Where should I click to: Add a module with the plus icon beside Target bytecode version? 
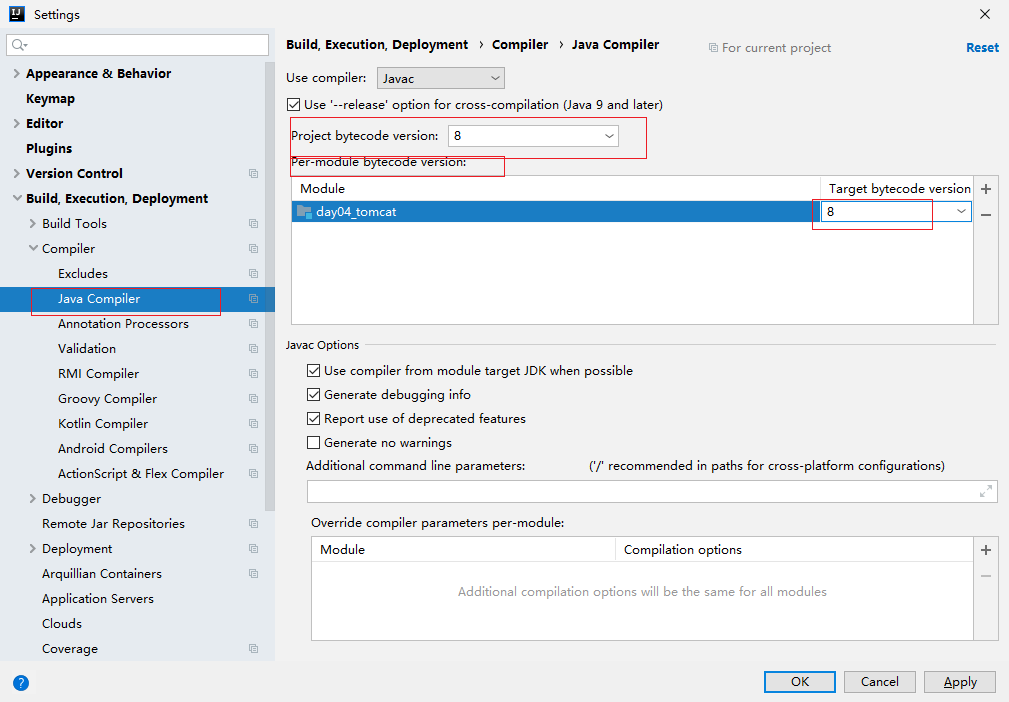click(986, 189)
